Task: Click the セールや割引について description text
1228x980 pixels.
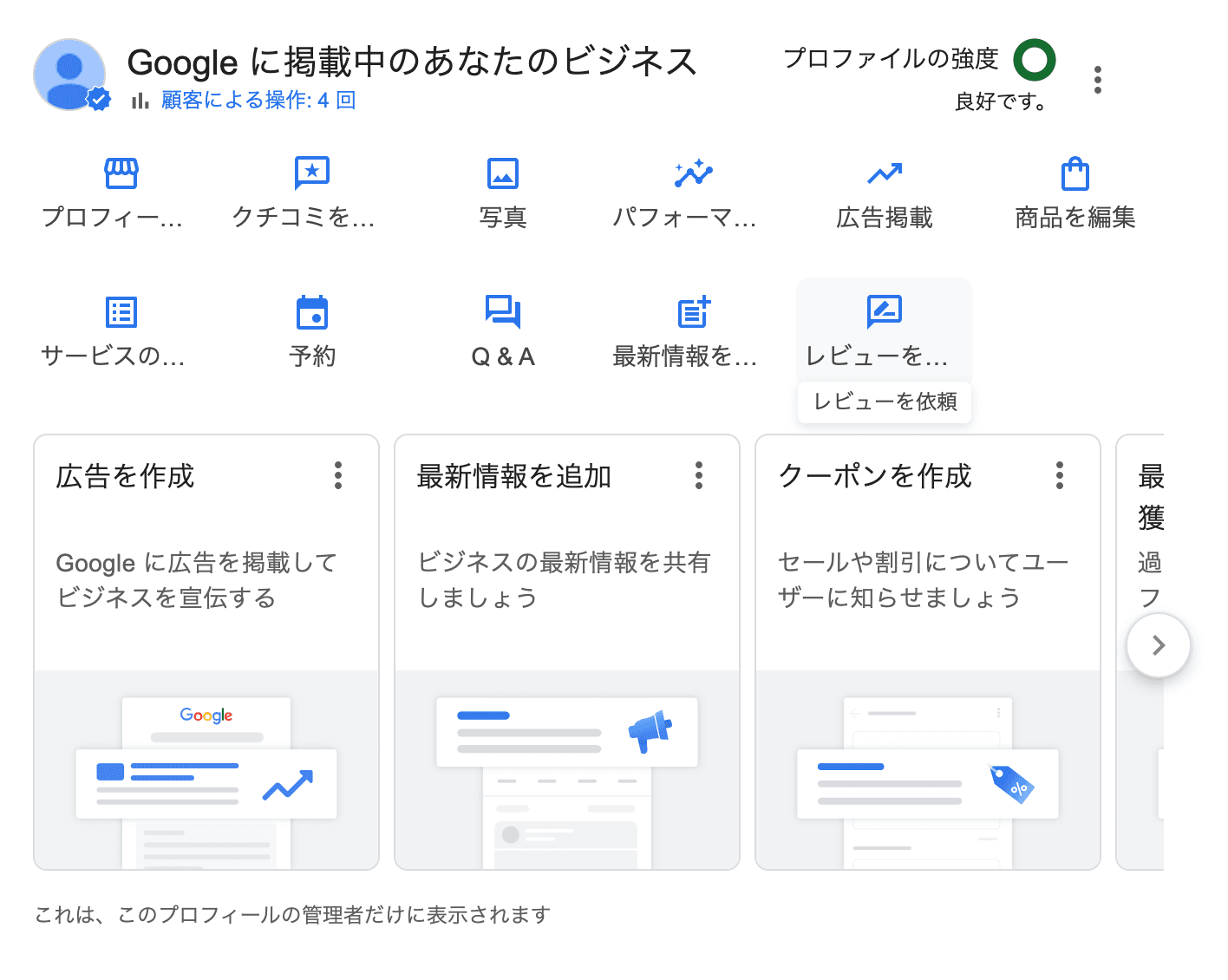Action: coord(924,580)
